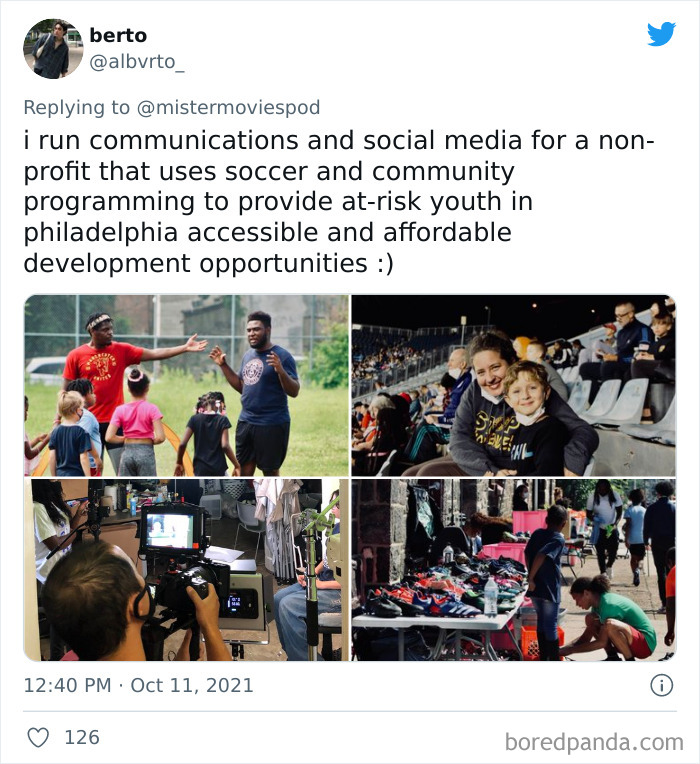Image resolution: width=700 pixels, height=764 pixels.
Task: Click the tweet text about non-profit soccer
Action: (339, 201)
